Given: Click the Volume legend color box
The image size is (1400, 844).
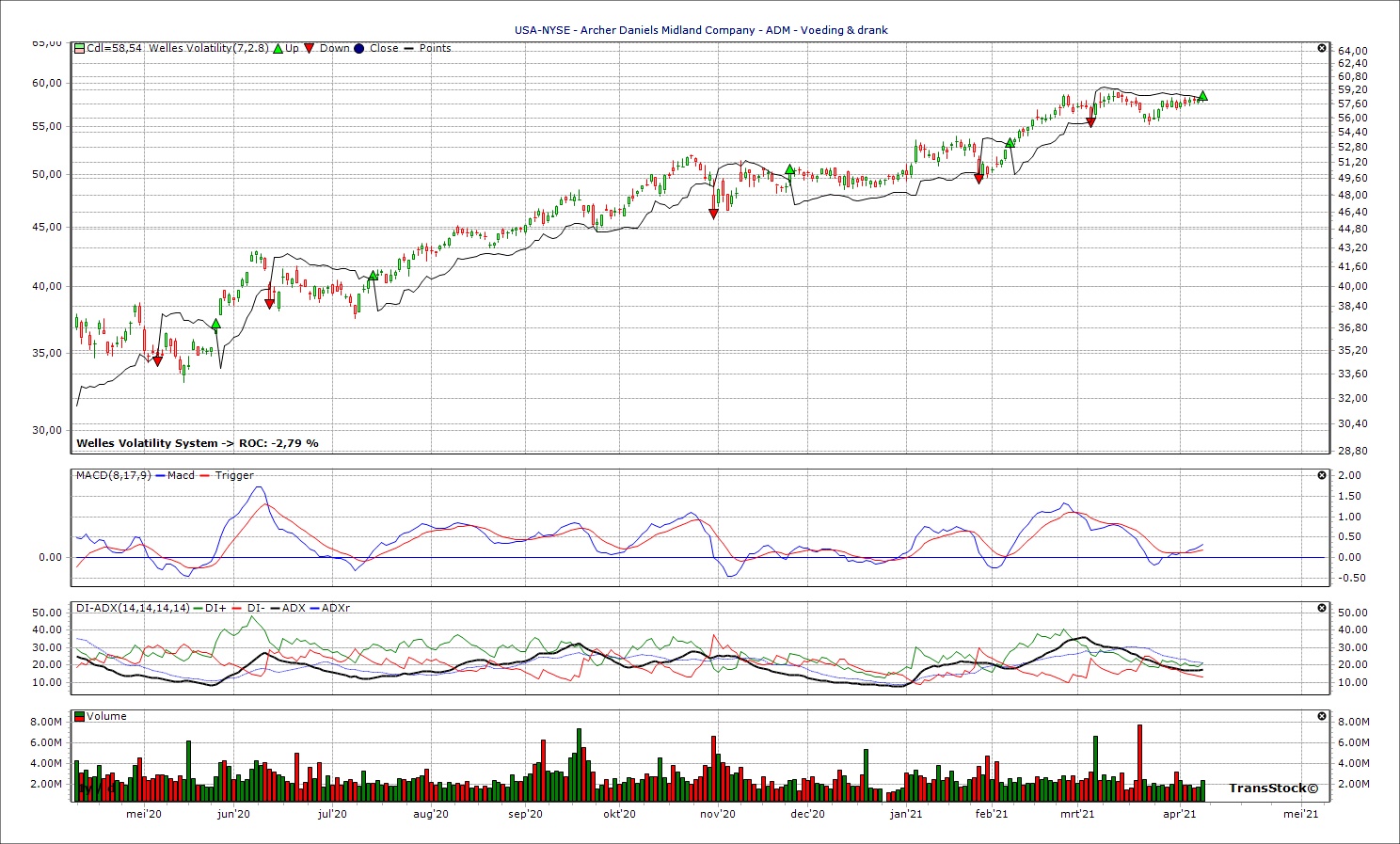Looking at the screenshot, I should pos(80,716).
